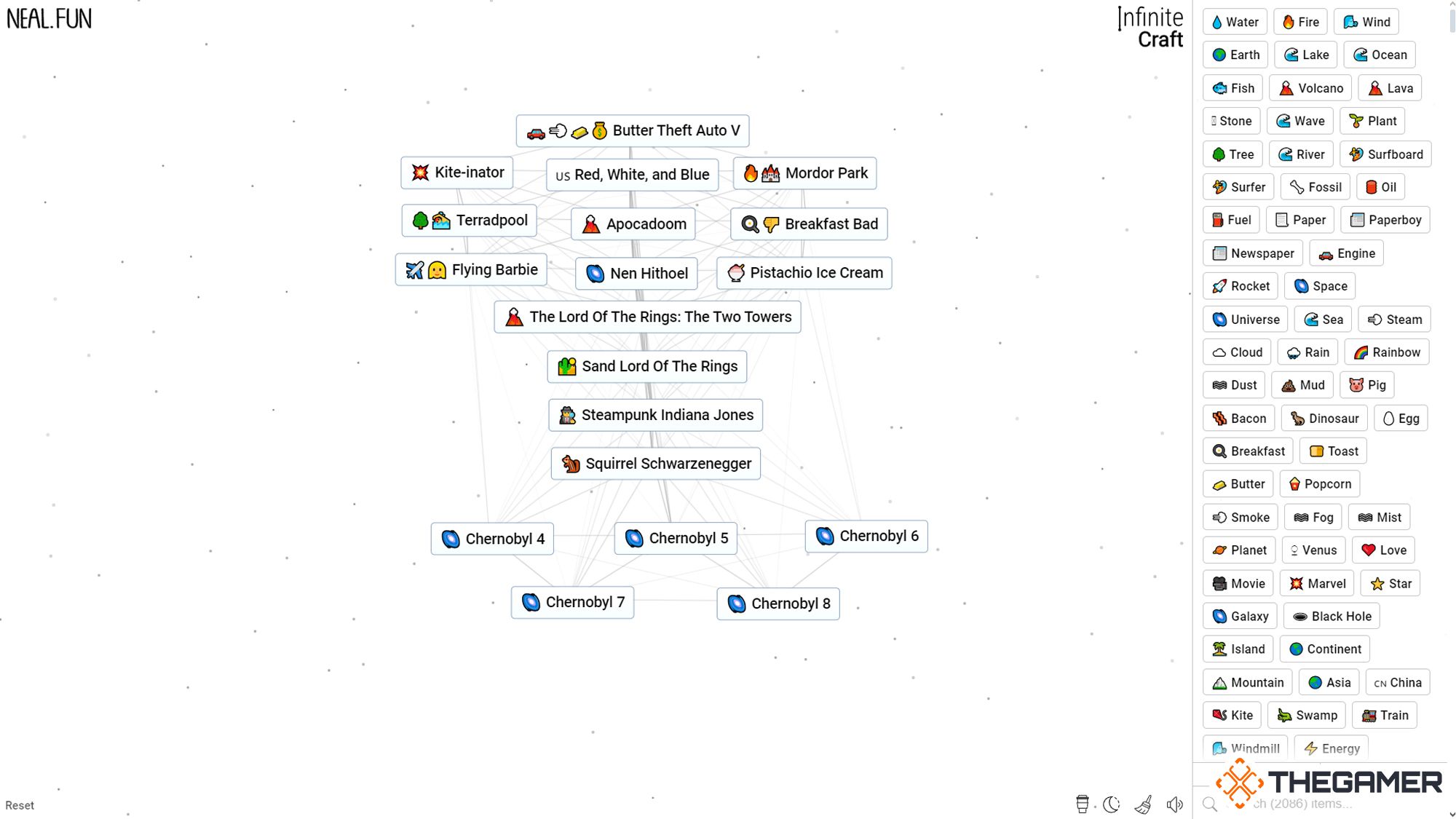Click Red, White, and Blue element
Viewport: 1456px width, 819px height.
tap(632, 175)
